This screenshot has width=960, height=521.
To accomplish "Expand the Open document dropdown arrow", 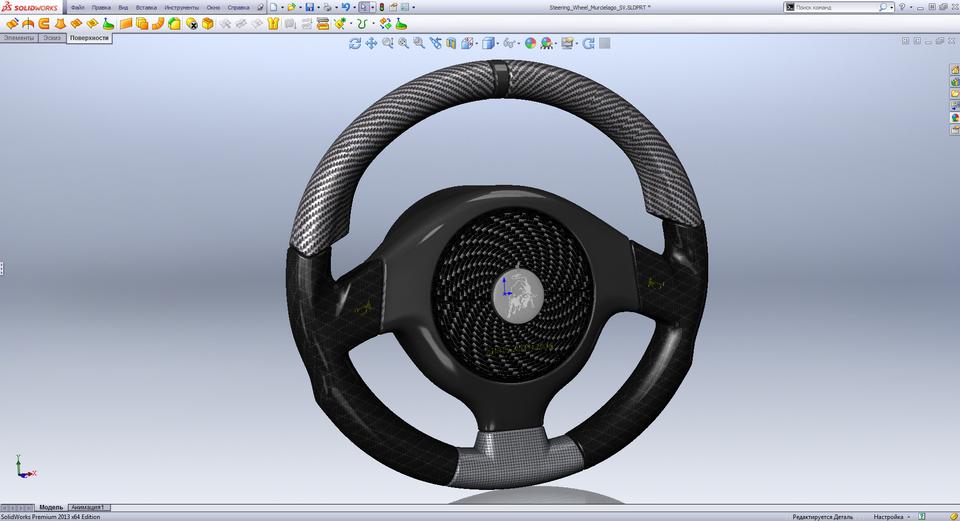I will pyautogui.click(x=300, y=7).
